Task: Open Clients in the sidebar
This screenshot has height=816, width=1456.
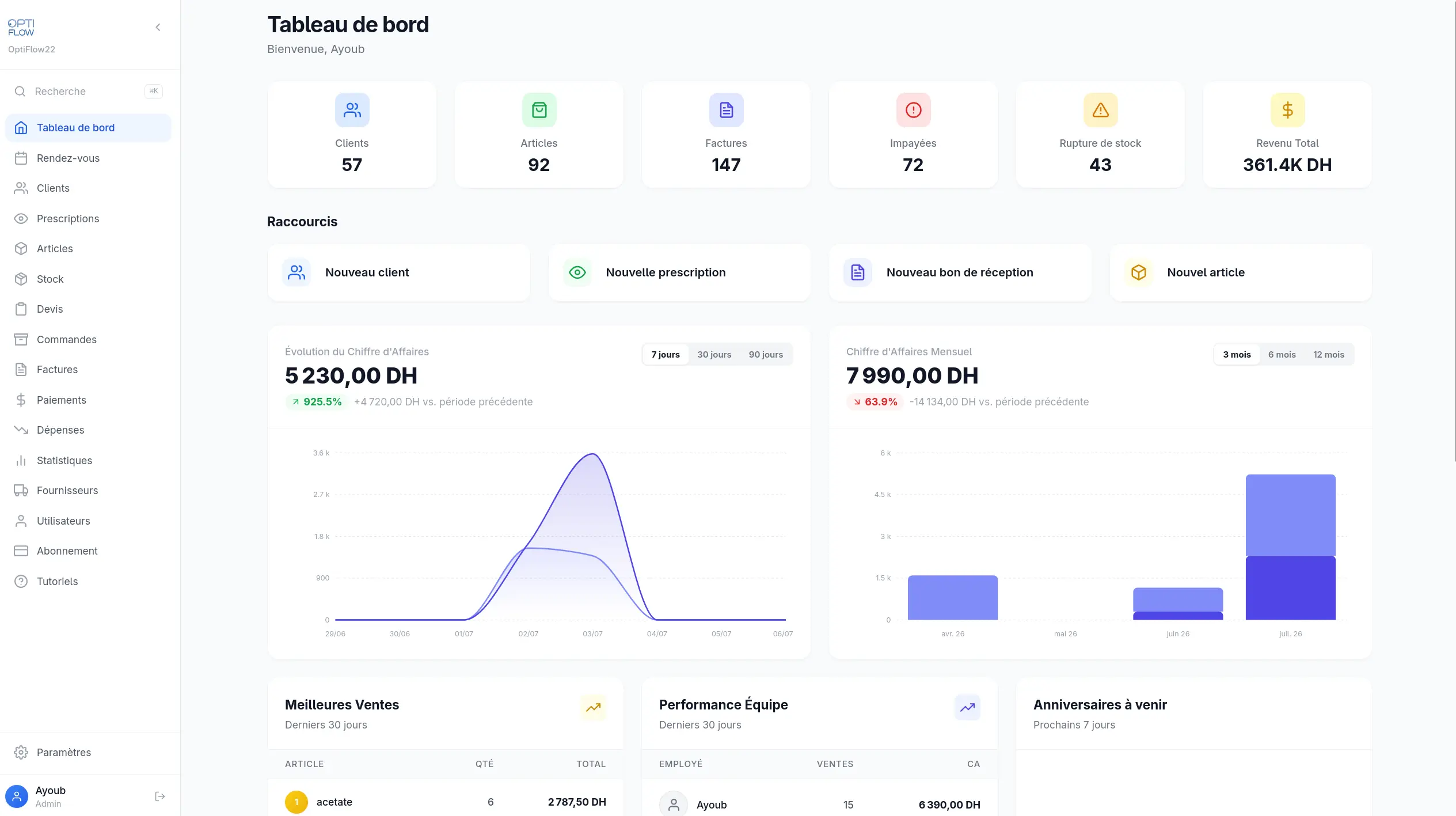Action: [88, 188]
